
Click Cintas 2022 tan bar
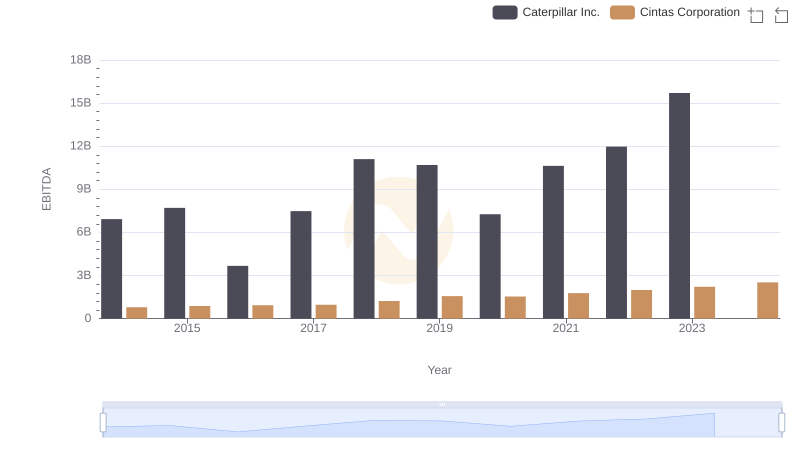click(641, 304)
